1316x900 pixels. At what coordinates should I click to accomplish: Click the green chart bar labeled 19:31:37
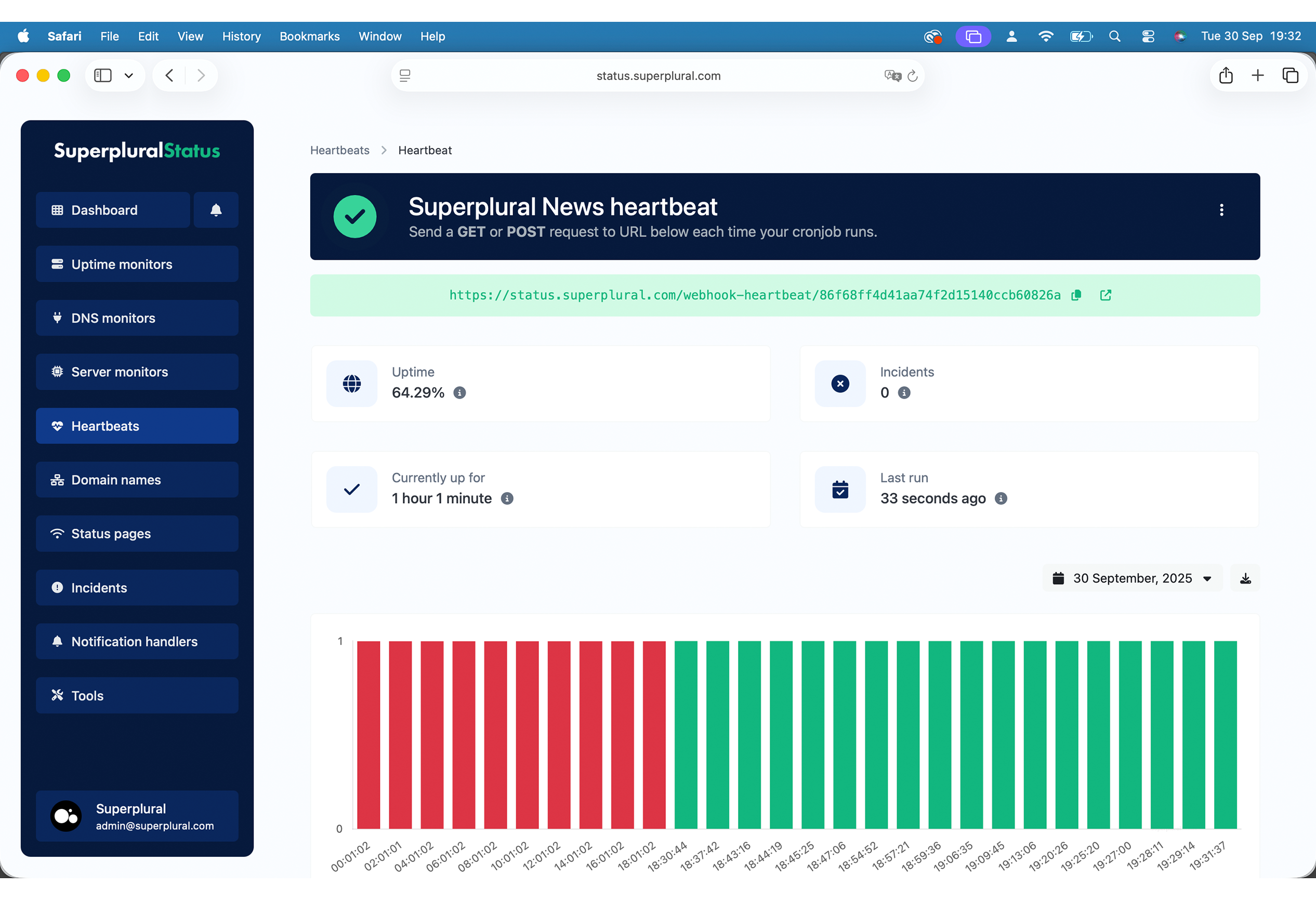coord(1226,735)
